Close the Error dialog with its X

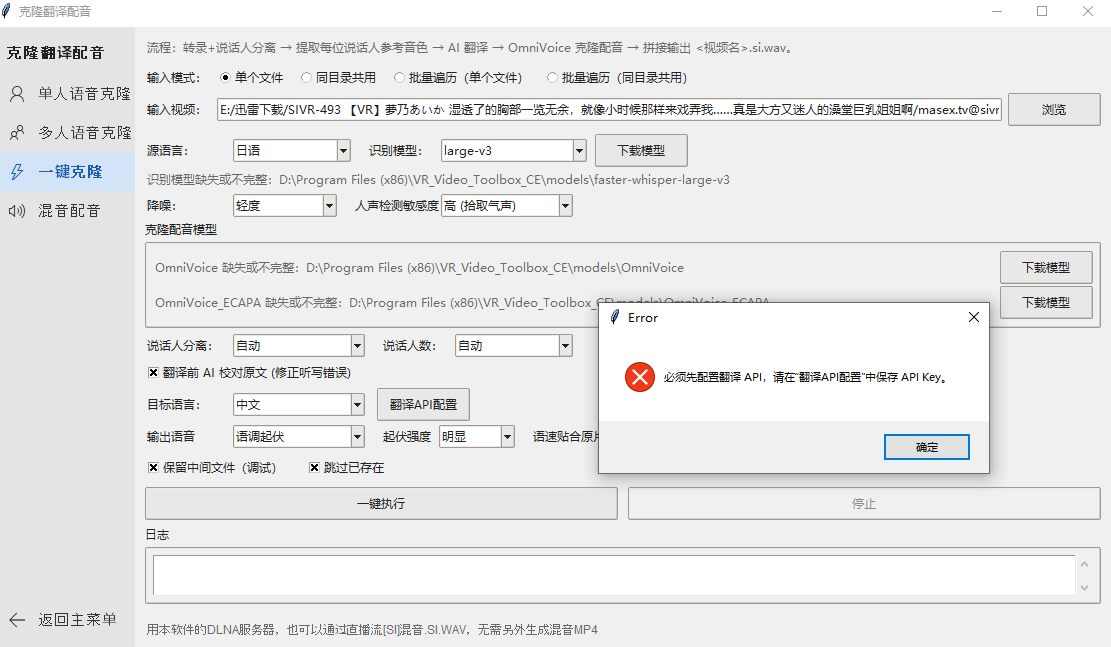(x=974, y=317)
